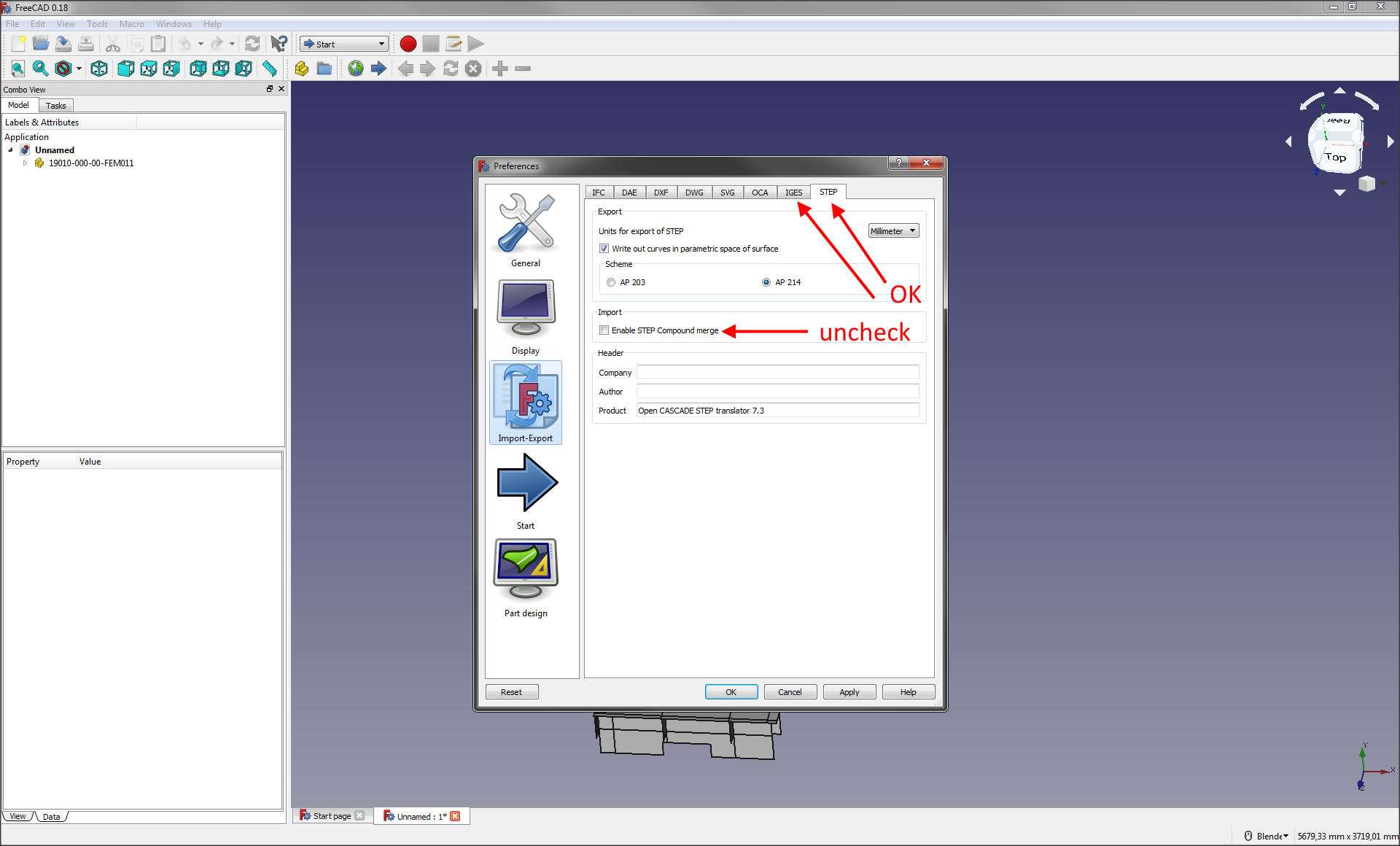Switch to the IGES tab
The image size is (1400, 846).
793,193
